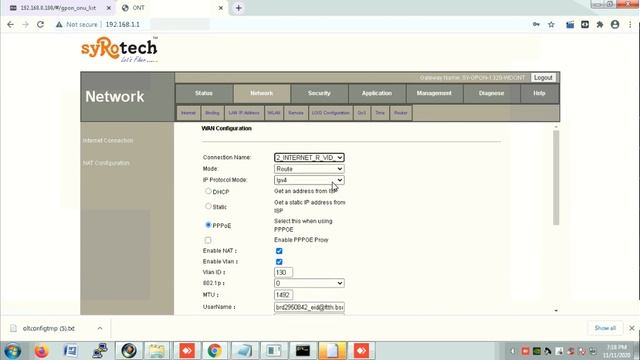The width and height of the screenshot is (640, 360).
Task: Show all downloads
Action: 605,328
